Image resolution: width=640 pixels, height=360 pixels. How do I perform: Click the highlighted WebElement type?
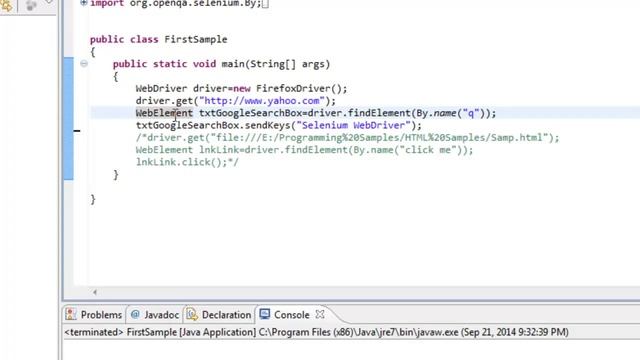[x=164, y=113]
